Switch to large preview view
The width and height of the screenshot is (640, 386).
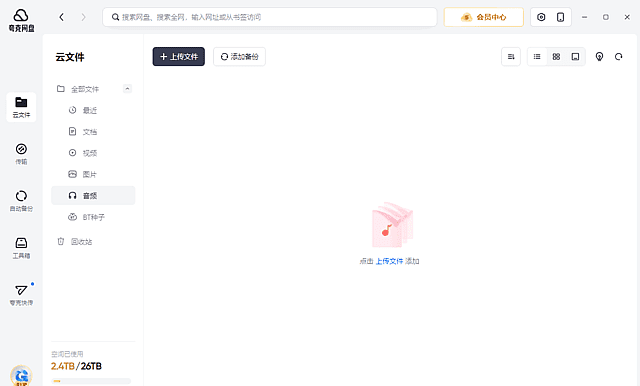pyautogui.click(x=576, y=57)
